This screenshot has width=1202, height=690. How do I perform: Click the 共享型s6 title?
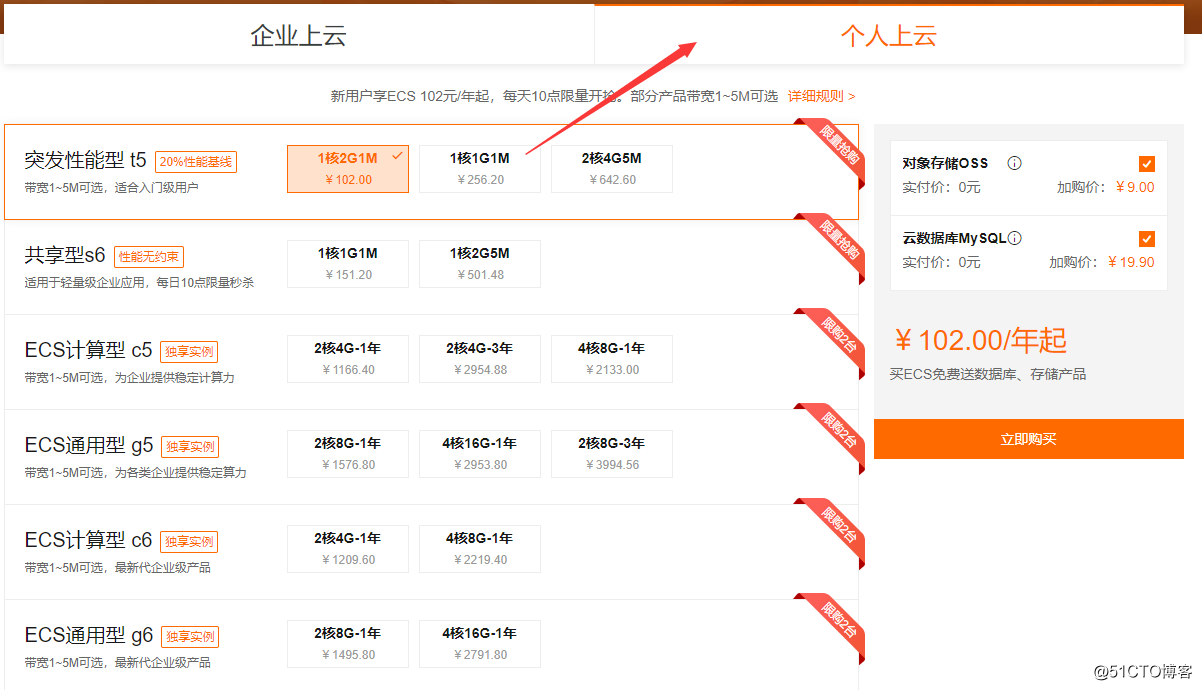tap(65, 255)
